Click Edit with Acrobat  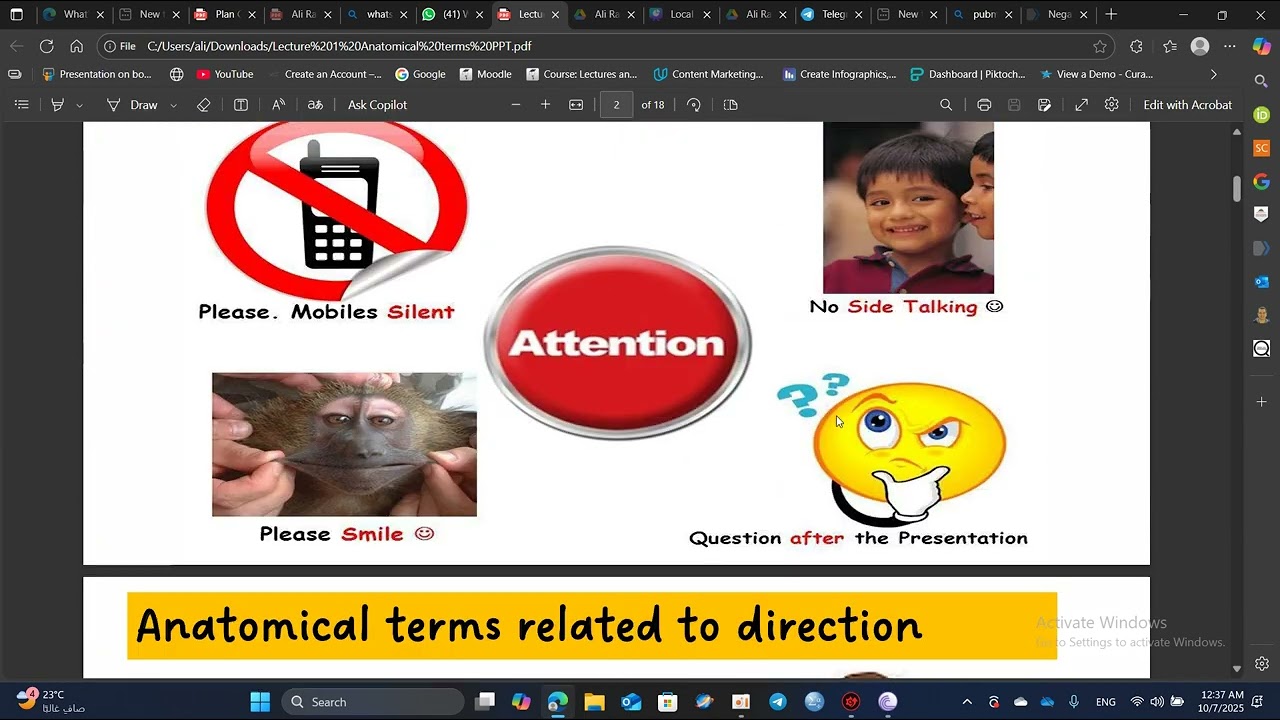[1187, 105]
